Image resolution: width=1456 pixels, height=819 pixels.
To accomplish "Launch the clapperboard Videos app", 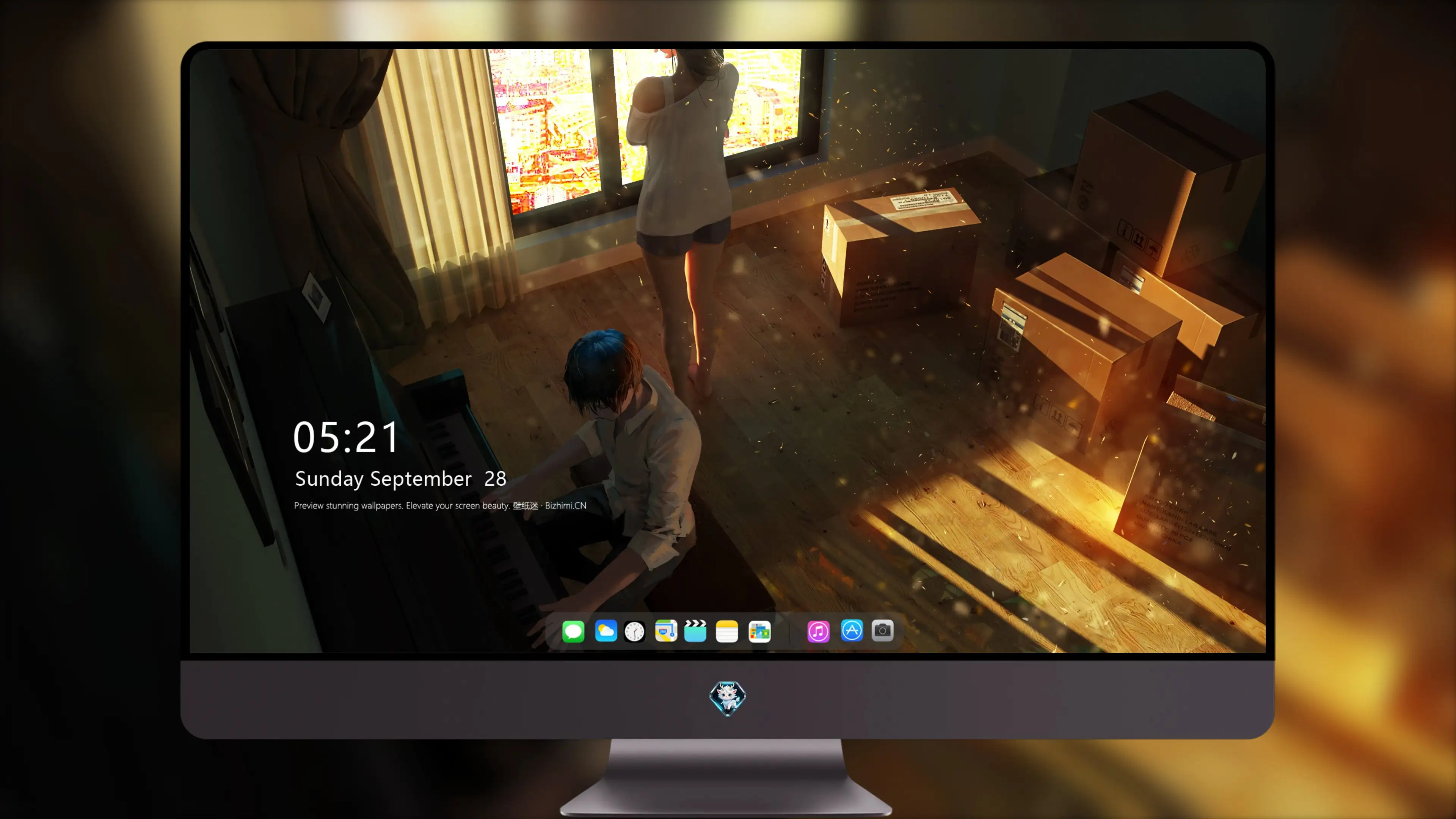I will [695, 631].
